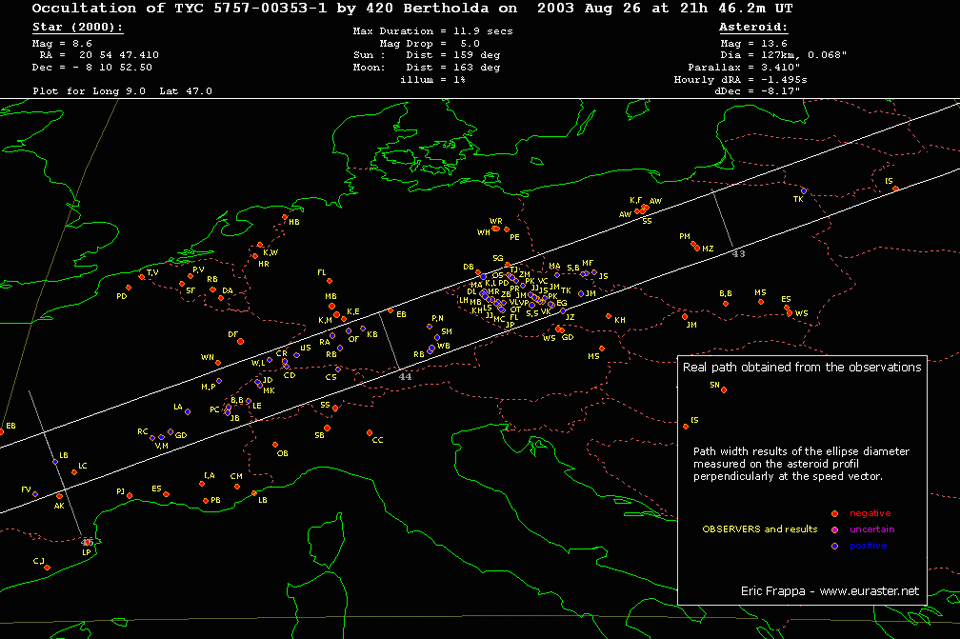Viewport: 960px width, 639px height.
Task: Select the CJ observer marker in Spain
Action: click(x=47, y=567)
